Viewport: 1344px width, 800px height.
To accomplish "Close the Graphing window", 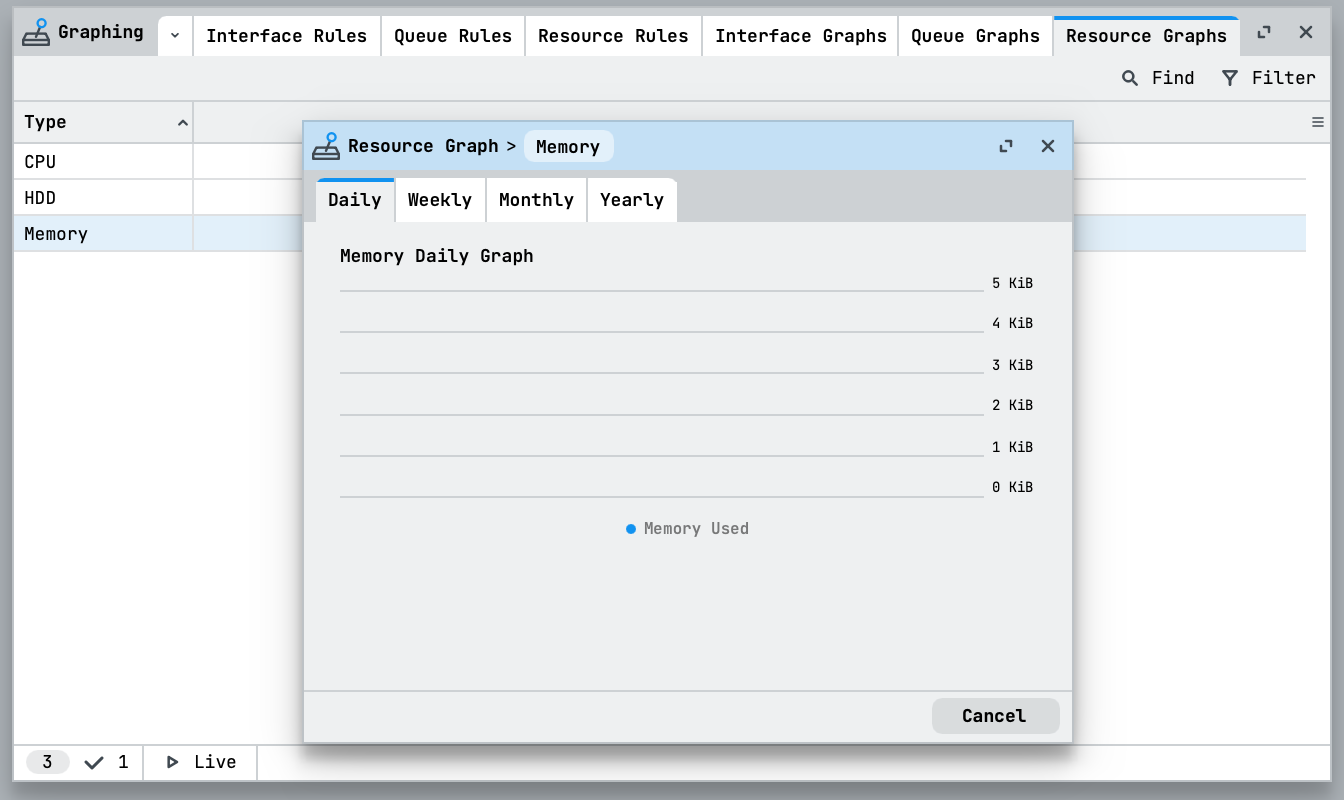I will 1306,33.
